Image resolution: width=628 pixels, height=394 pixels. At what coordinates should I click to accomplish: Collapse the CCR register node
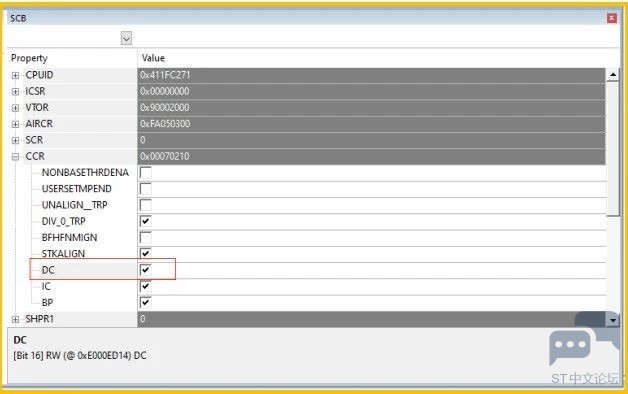tap(15, 157)
